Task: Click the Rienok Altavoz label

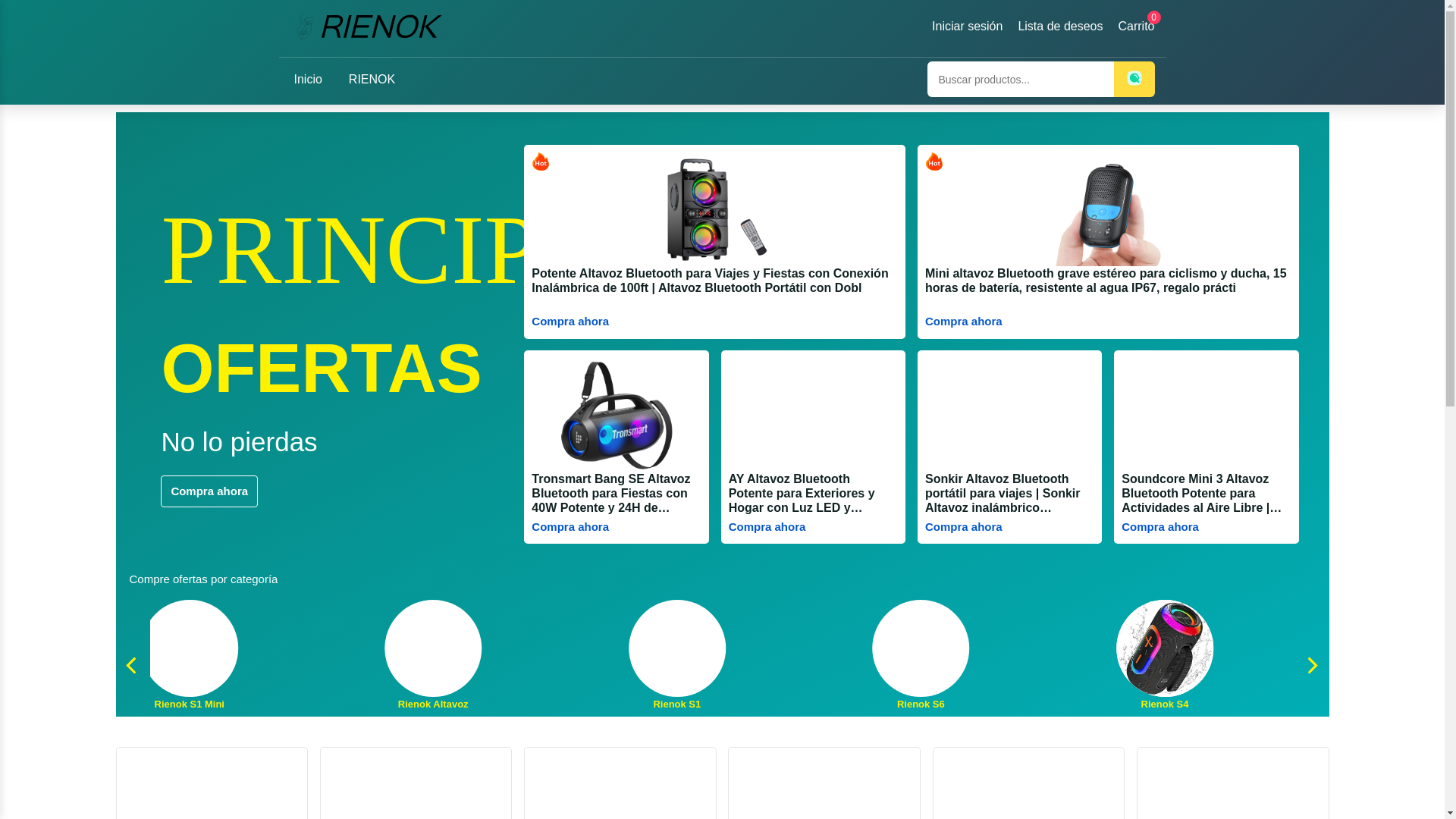Action: coord(433,704)
